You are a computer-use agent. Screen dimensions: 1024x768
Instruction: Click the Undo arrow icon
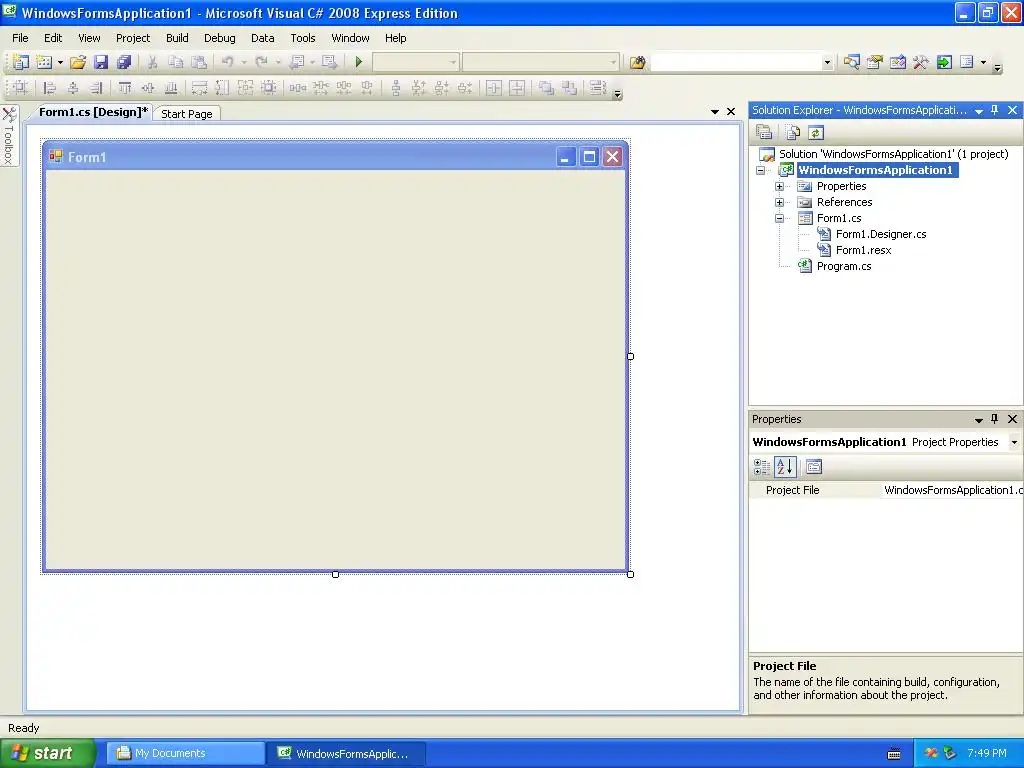click(x=227, y=62)
